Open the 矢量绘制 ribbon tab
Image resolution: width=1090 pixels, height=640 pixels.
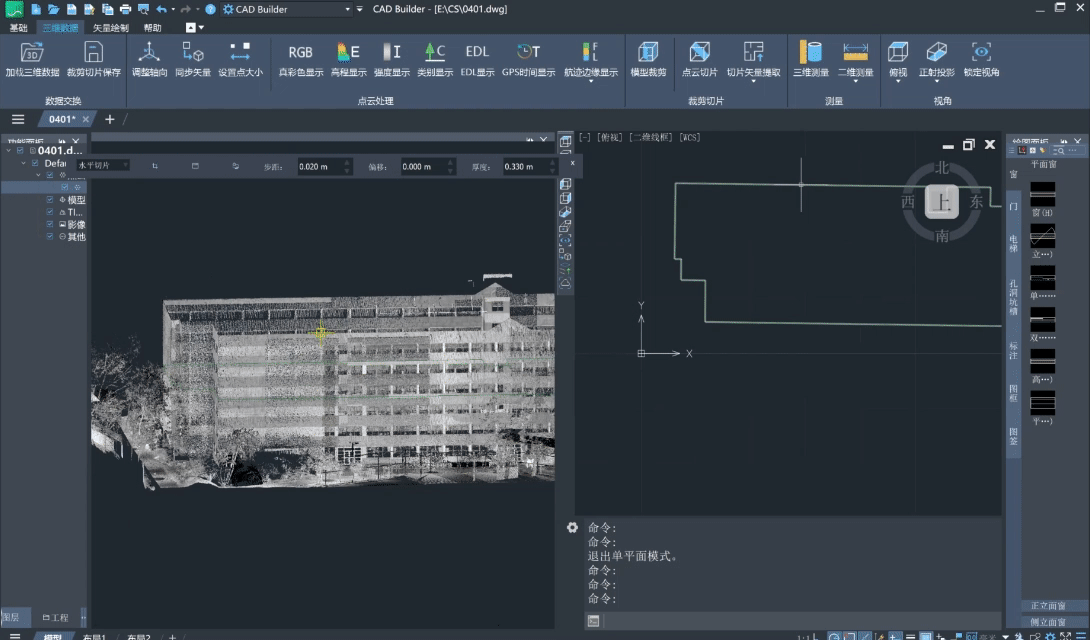pyautogui.click(x=110, y=28)
